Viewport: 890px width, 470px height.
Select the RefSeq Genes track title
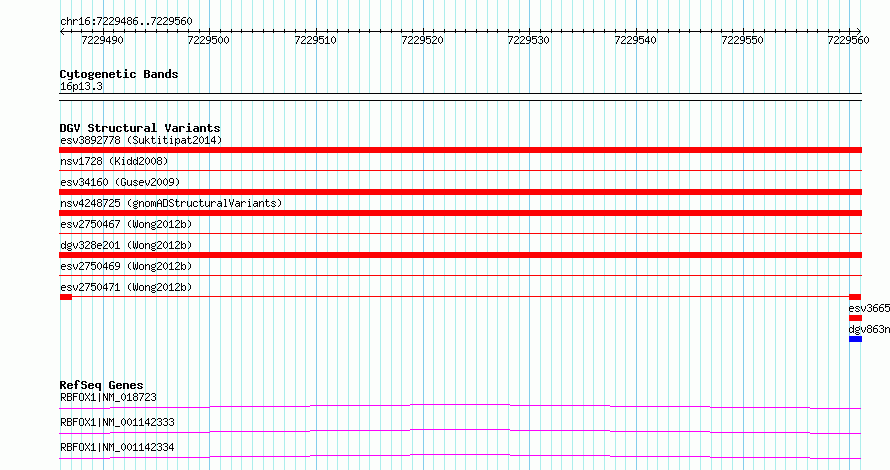coord(101,385)
